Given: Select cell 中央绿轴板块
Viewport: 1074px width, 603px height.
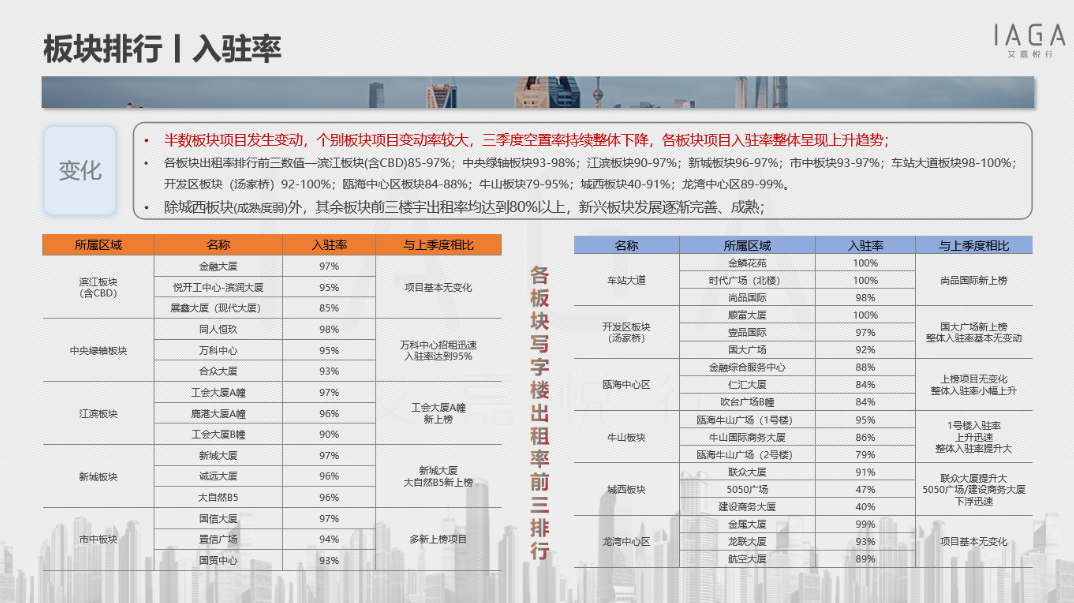Looking at the screenshot, I should tap(98, 350).
